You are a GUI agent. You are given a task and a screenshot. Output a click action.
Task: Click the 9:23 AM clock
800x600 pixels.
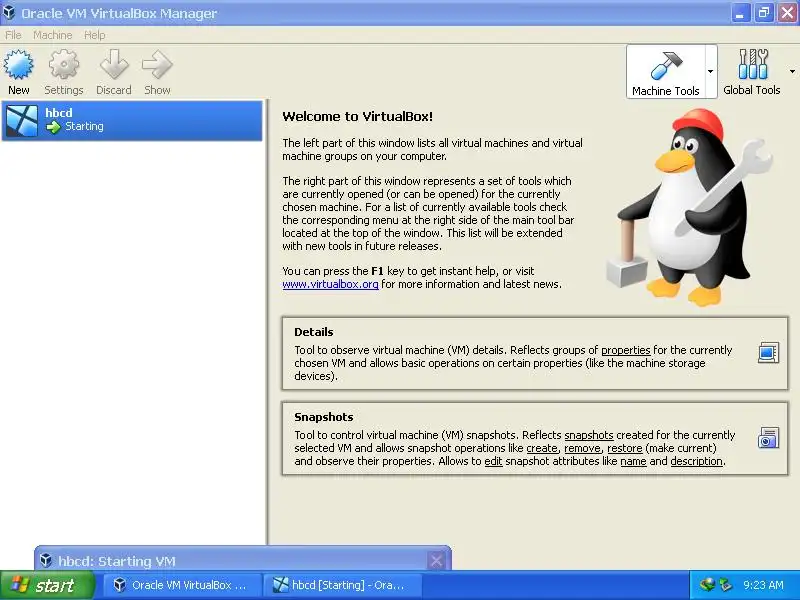pos(763,585)
